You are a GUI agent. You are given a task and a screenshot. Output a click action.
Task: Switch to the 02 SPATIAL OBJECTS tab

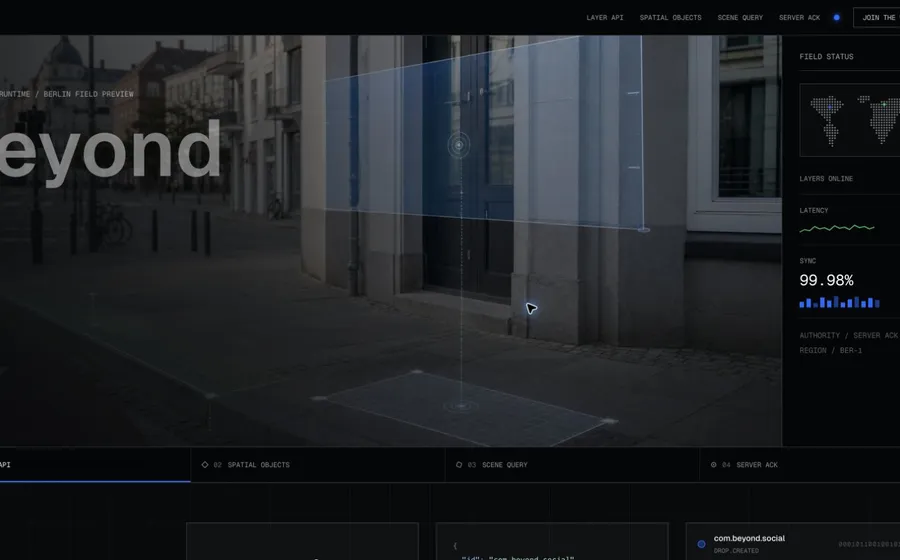(317, 465)
